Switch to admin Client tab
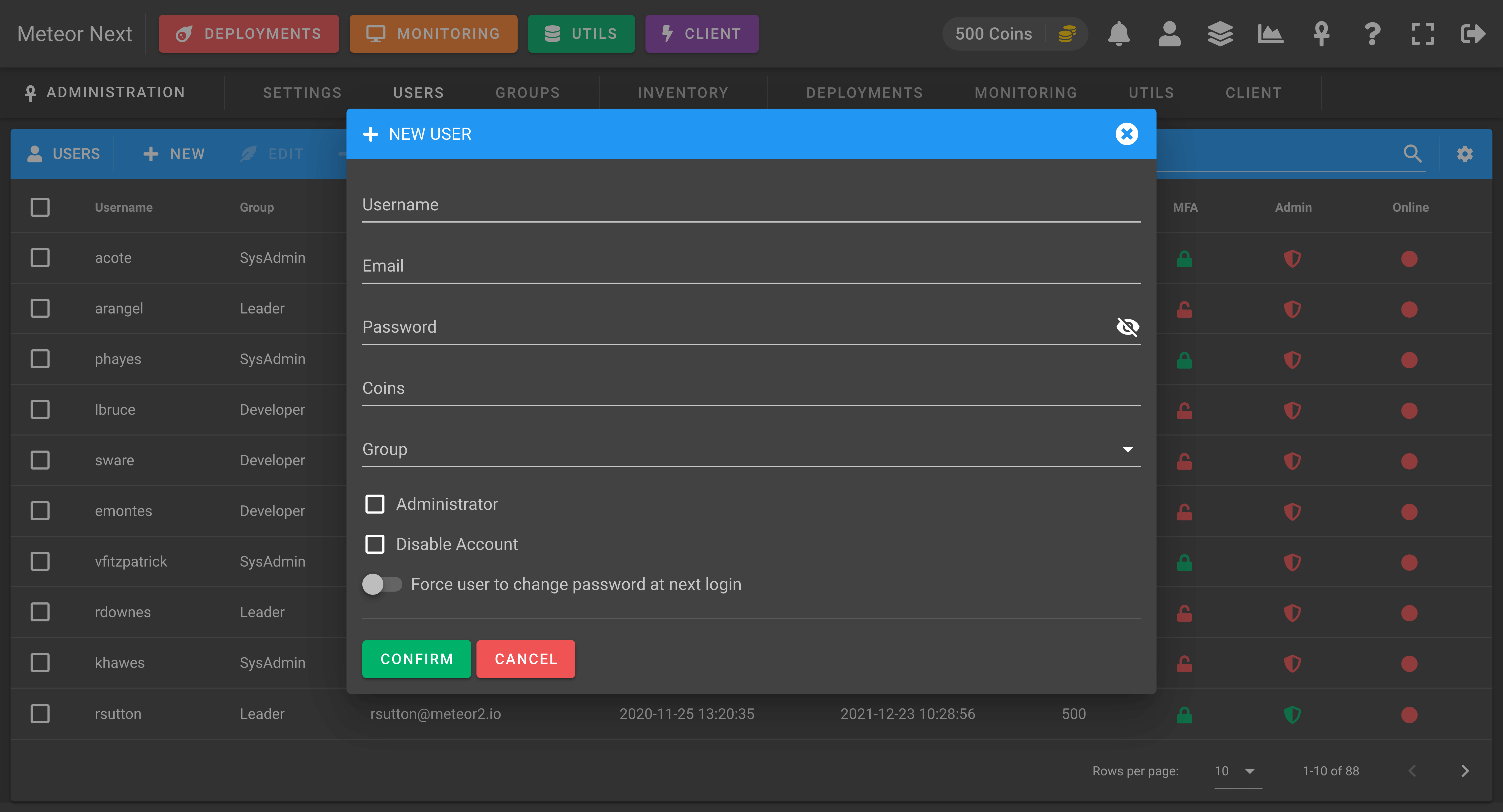The width and height of the screenshot is (1503, 812). point(1254,93)
